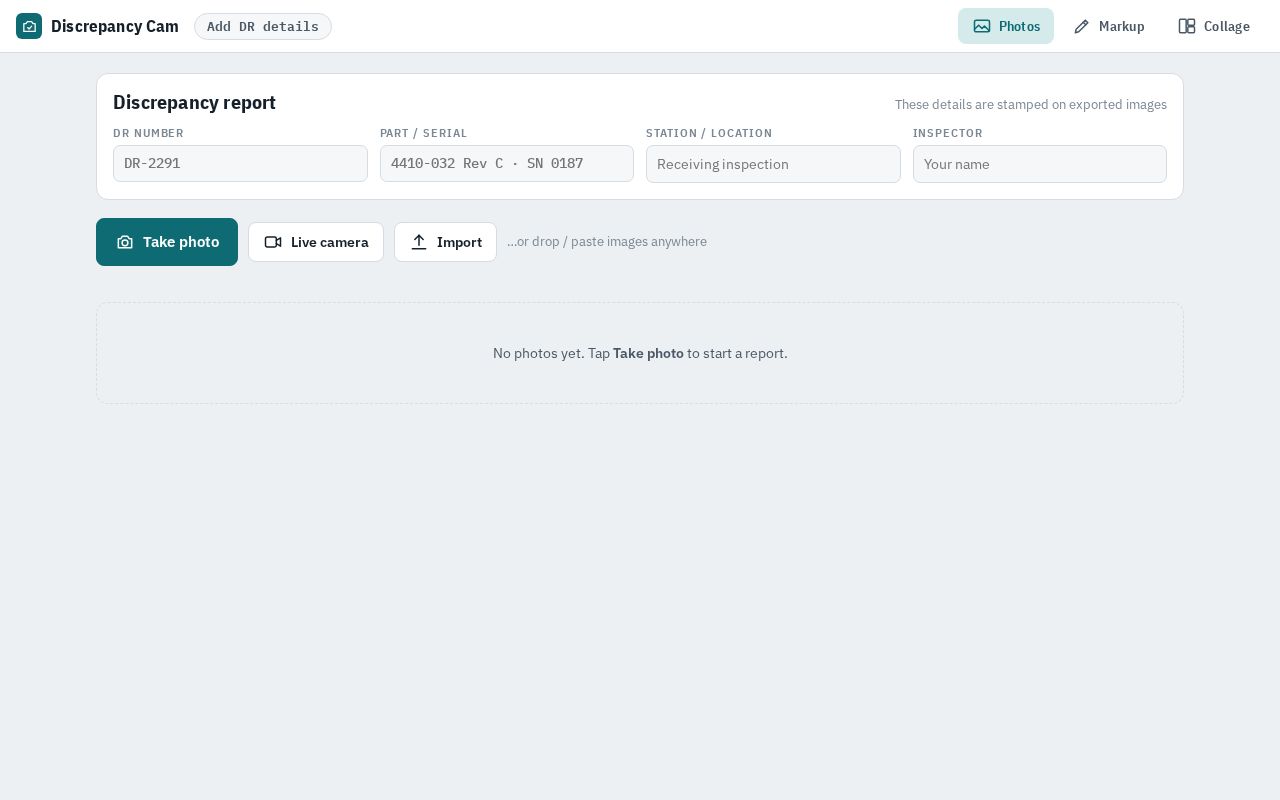Open the Markup tab
The height and width of the screenshot is (800, 1280).
pyautogui.click(x=1109, y=26)
